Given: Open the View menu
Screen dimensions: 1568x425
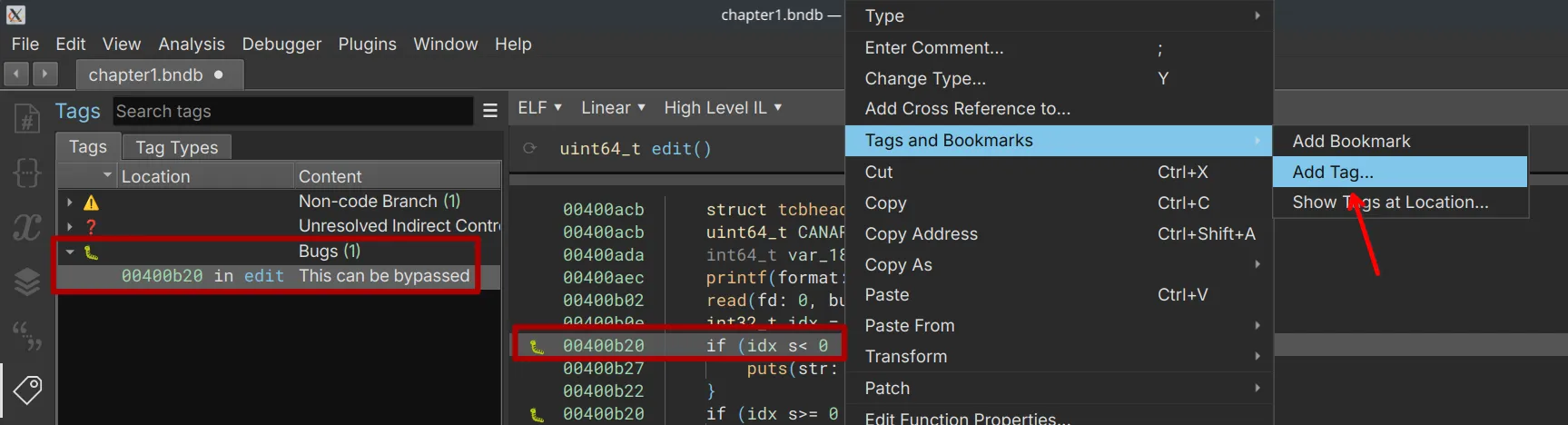Looking at the screenshot, I should (121, 44).
